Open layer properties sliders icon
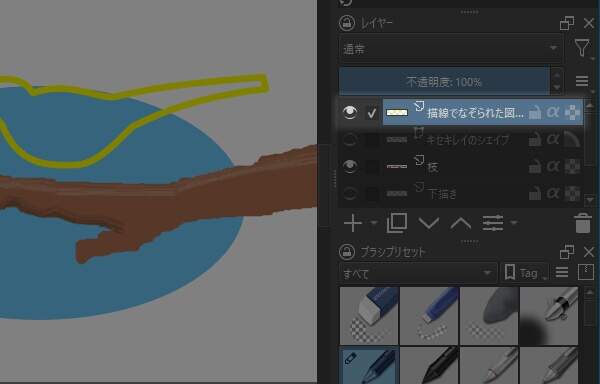Viewport: 600px width, 384px height. click(x=493, y=223)
